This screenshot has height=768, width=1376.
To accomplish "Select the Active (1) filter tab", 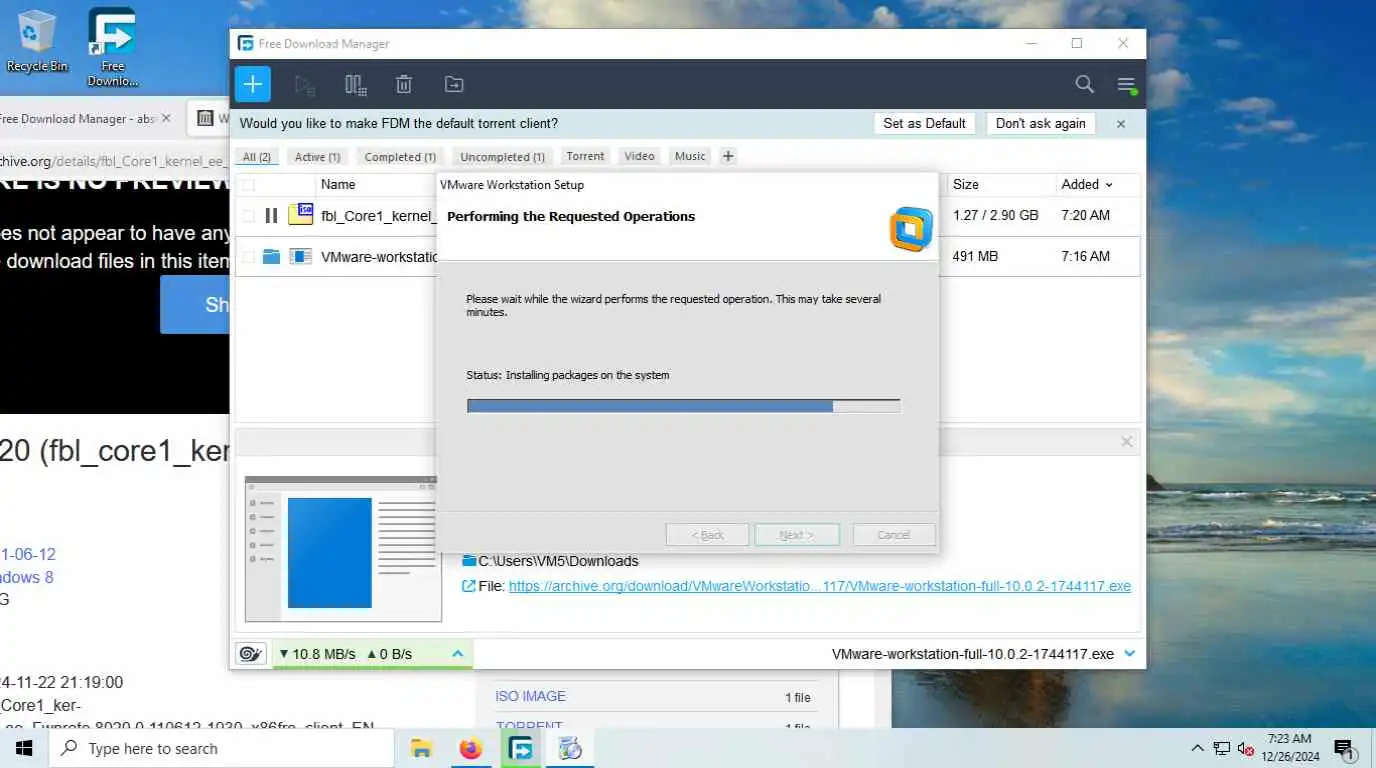I will coord(318,156).
